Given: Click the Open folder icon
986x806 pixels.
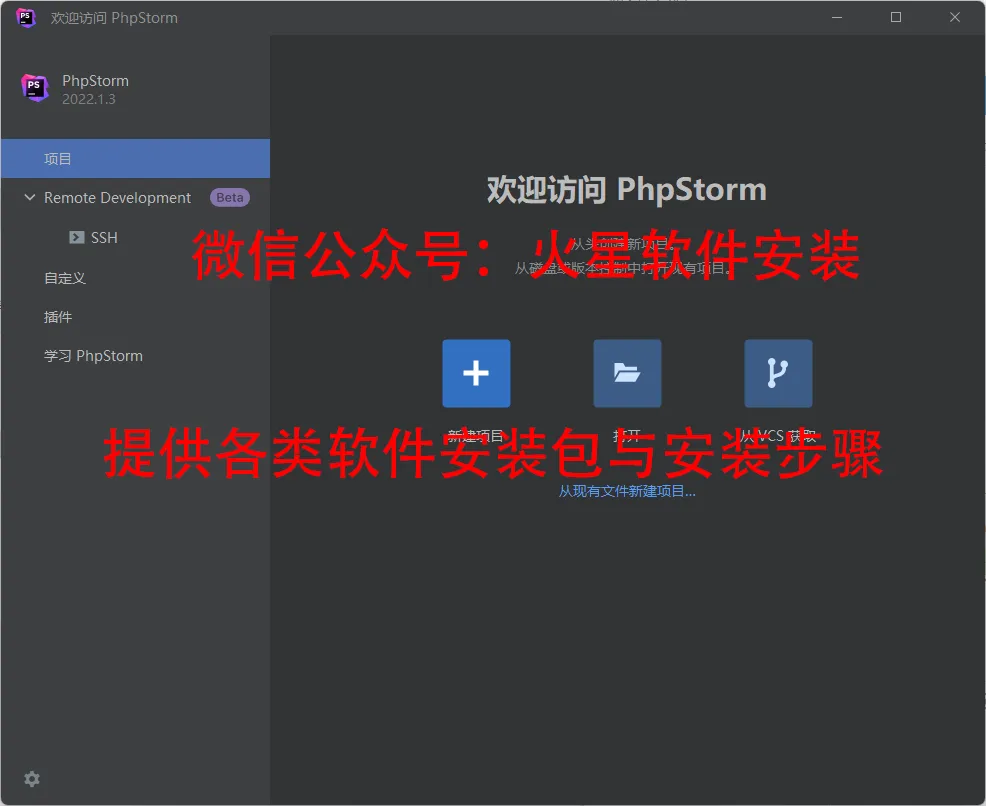Looking at the screenshot, I should pos(627,373).
